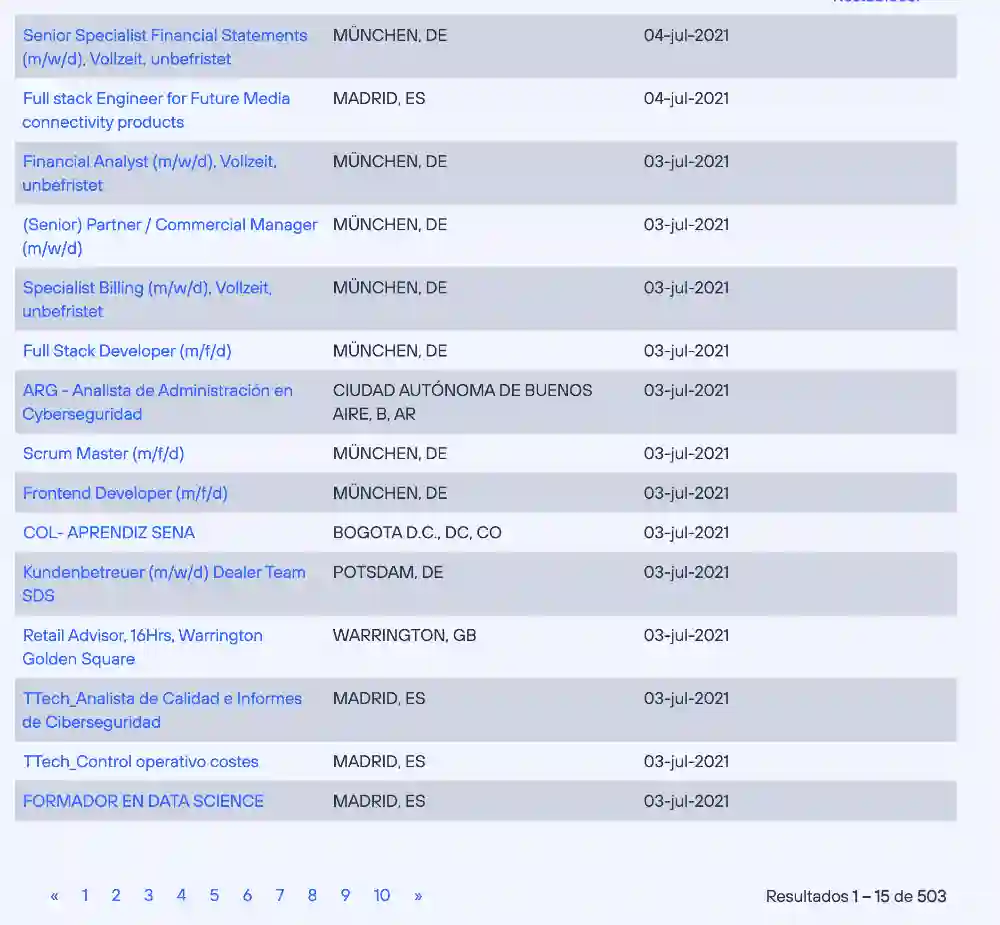The height and width of the screenshot is (925, 1000).
Task: Click MÜNCHEN, DE in Scrum Master row
Action: click(x=390, y=454)
